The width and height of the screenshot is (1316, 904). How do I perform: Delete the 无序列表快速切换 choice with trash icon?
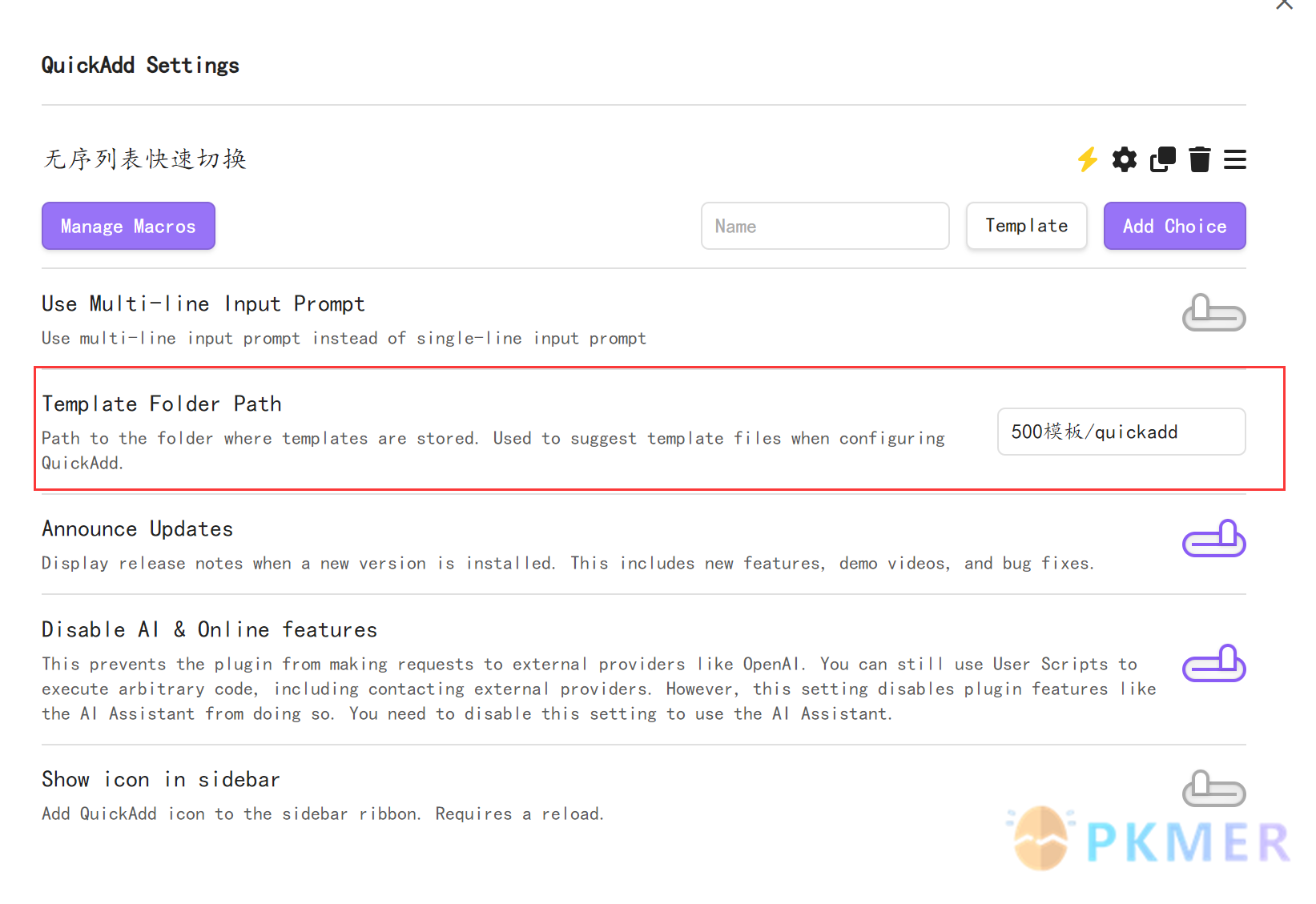click(x=1200, y=159)
